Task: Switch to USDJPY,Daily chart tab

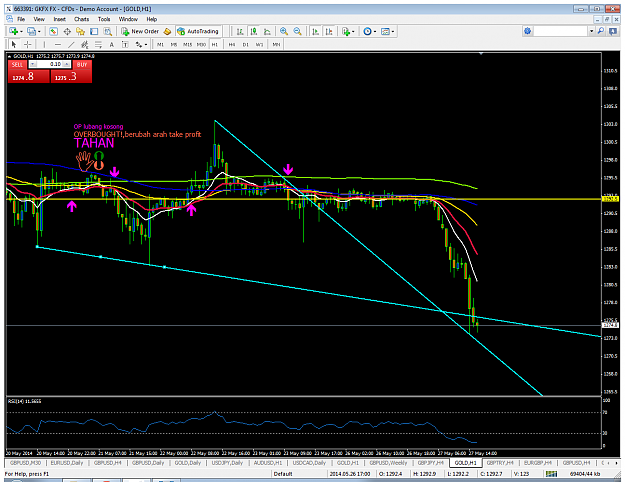Action: (x=227, y=463)
